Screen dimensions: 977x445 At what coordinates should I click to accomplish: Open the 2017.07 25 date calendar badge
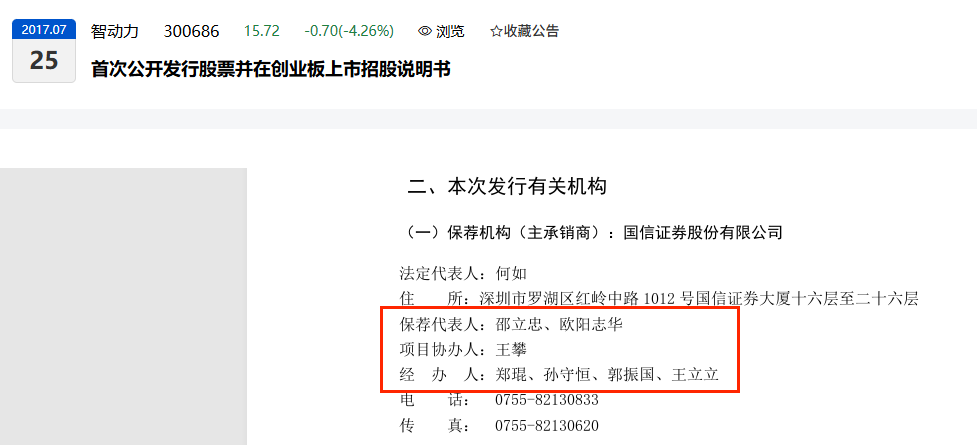44,50
